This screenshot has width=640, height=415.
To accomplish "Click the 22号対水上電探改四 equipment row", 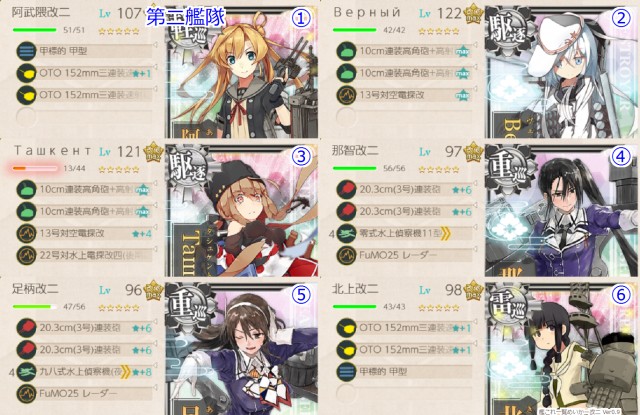I will (x=84, y=255).
